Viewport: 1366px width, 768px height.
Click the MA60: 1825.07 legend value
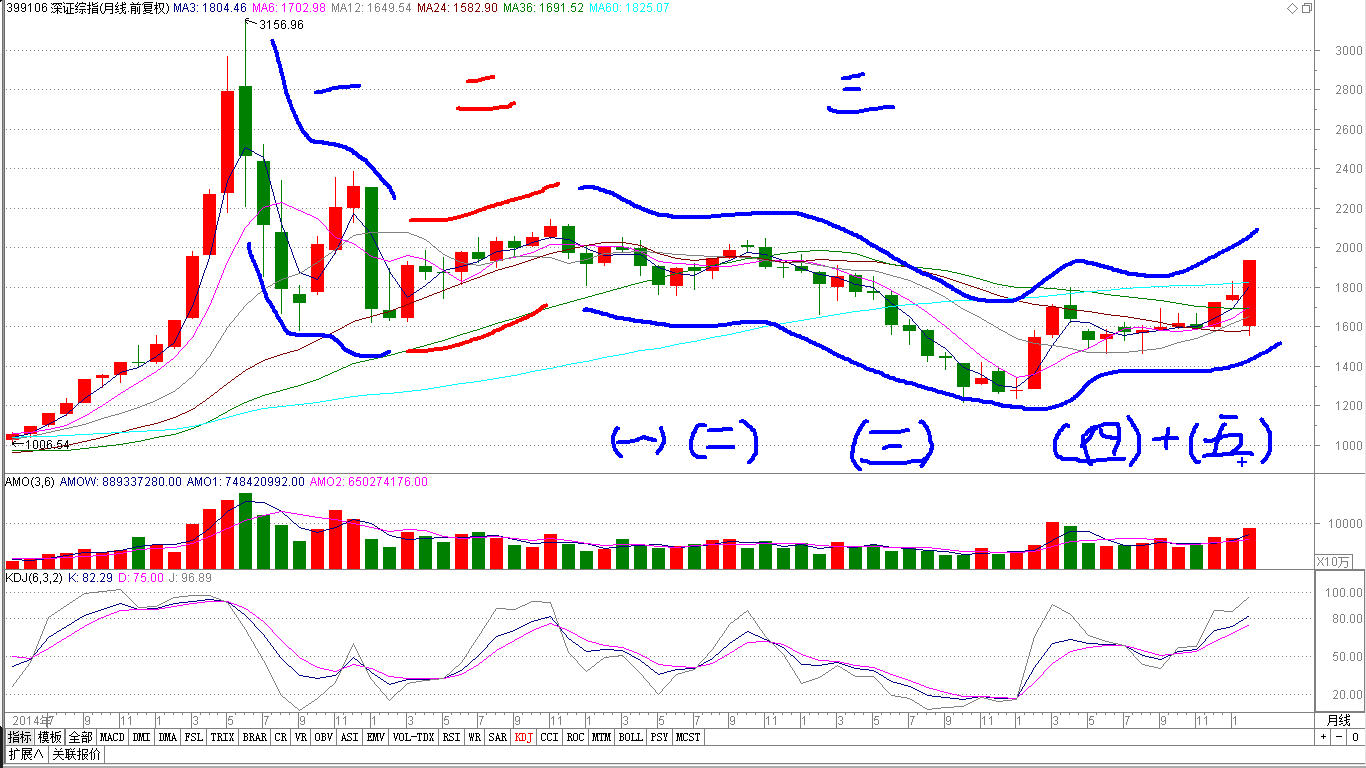[x=629, y=8]
